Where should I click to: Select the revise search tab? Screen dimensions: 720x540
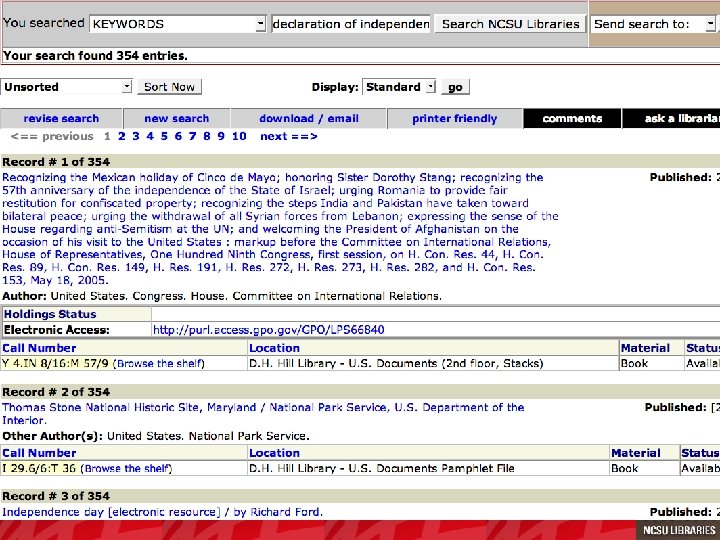tap(61, 118)
